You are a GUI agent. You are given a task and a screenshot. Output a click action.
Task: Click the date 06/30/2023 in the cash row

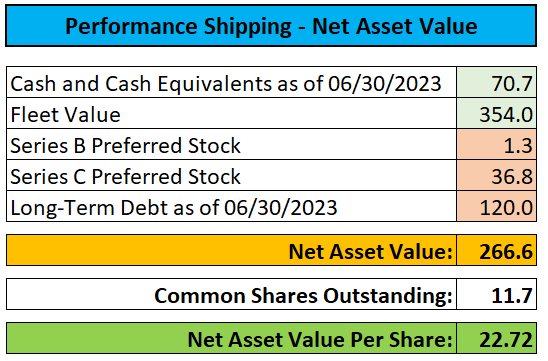tap(384, 84)
